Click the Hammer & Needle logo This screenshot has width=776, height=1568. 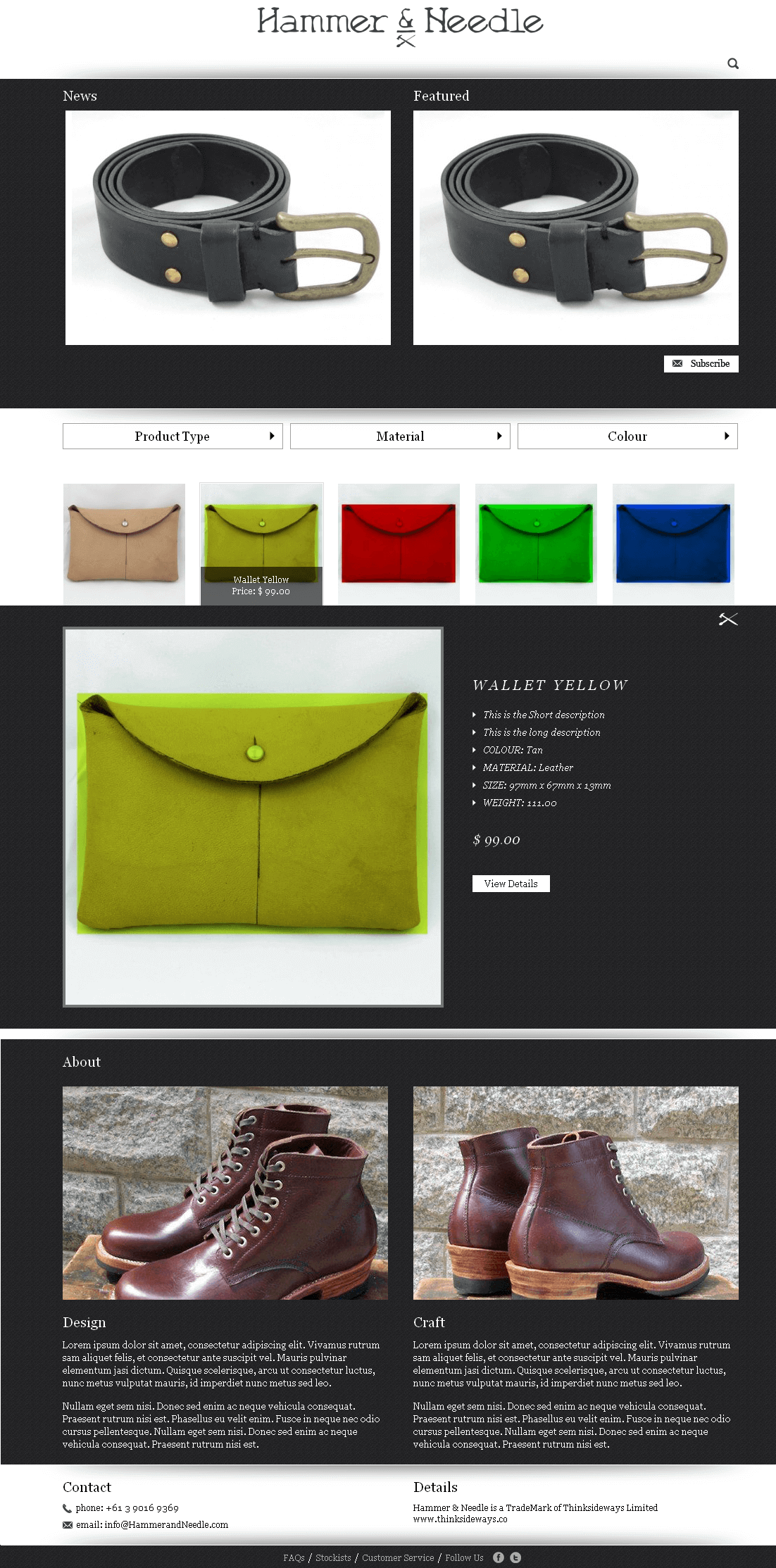400,26
